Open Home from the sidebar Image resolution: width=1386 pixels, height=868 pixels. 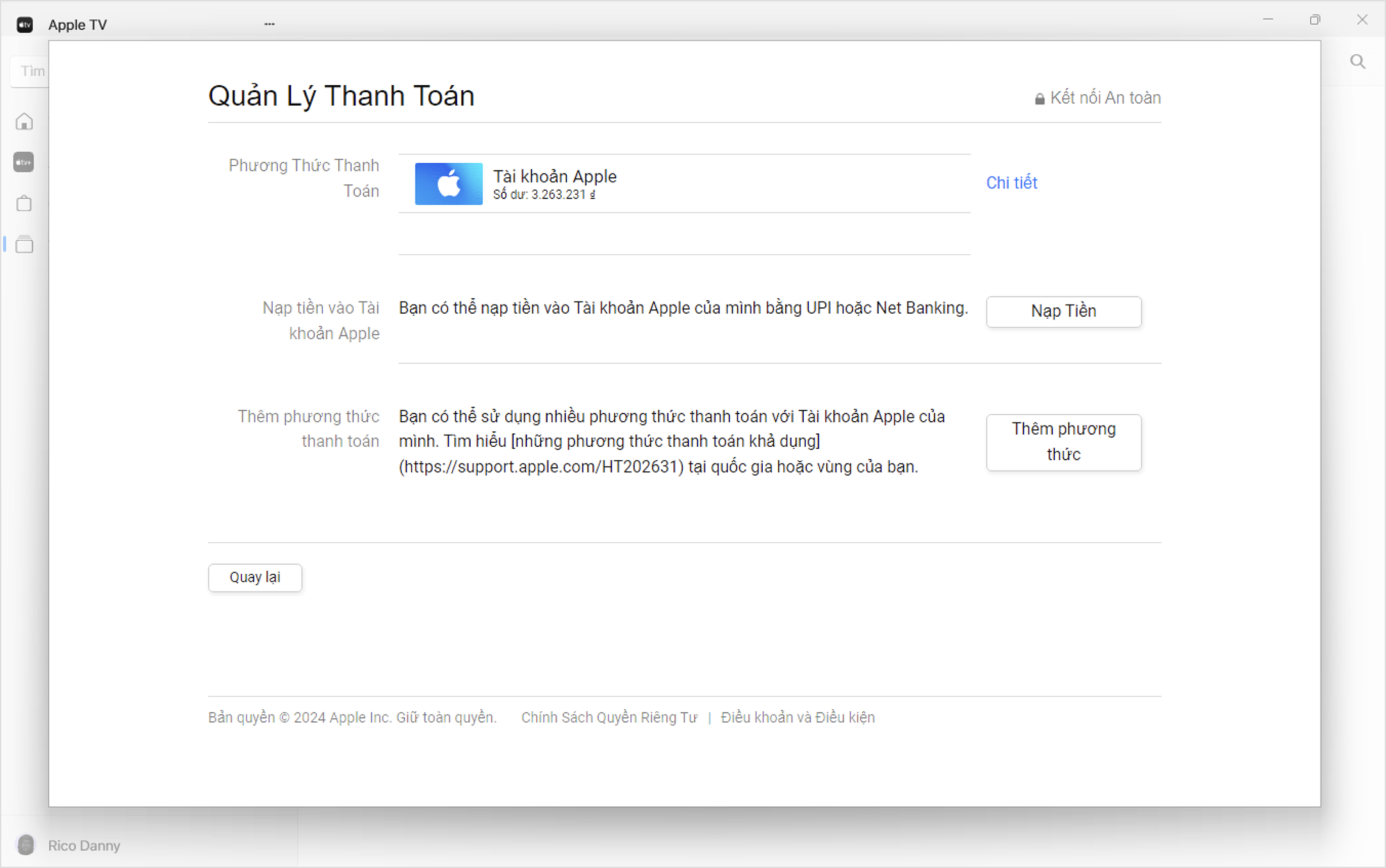point(24,121)
